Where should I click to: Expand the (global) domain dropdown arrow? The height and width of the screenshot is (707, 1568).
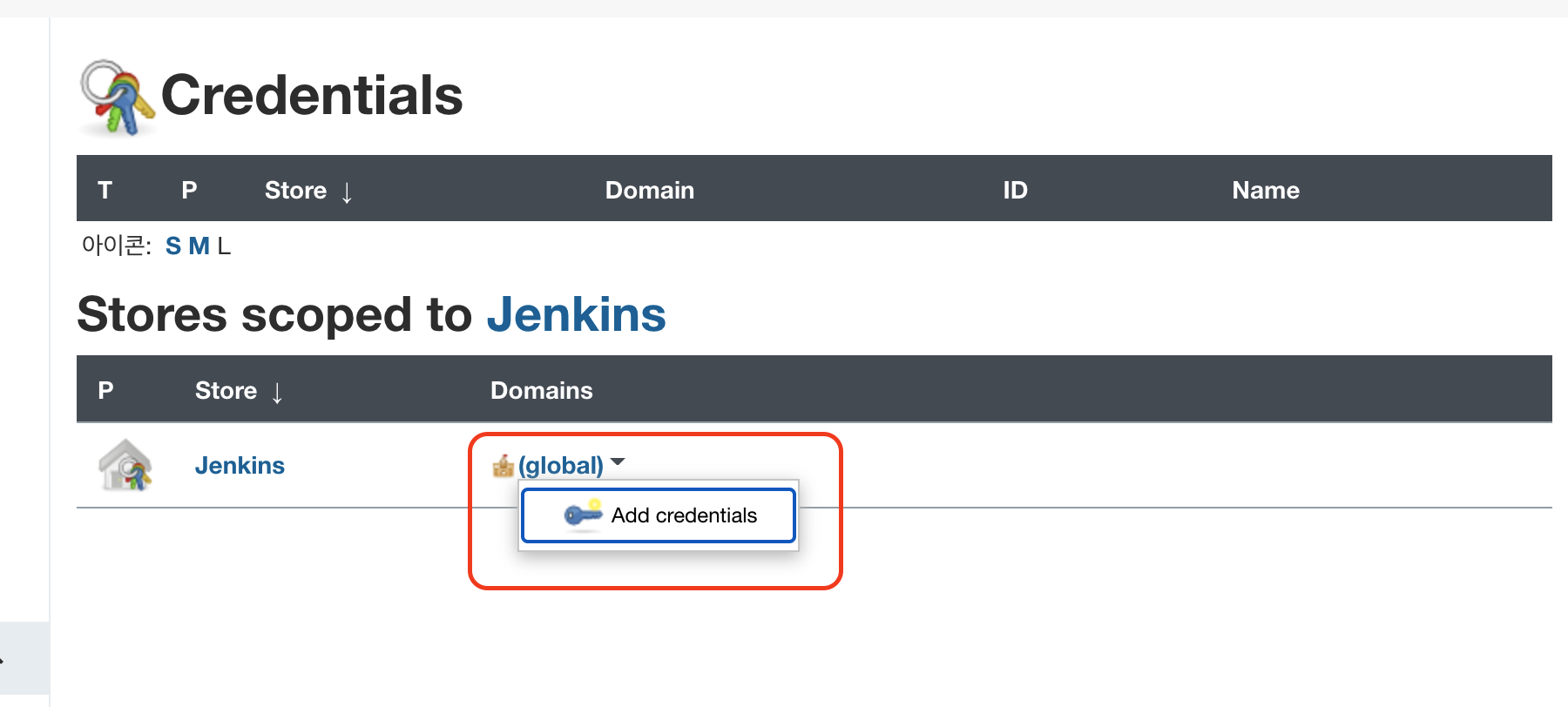pos(618,462)
